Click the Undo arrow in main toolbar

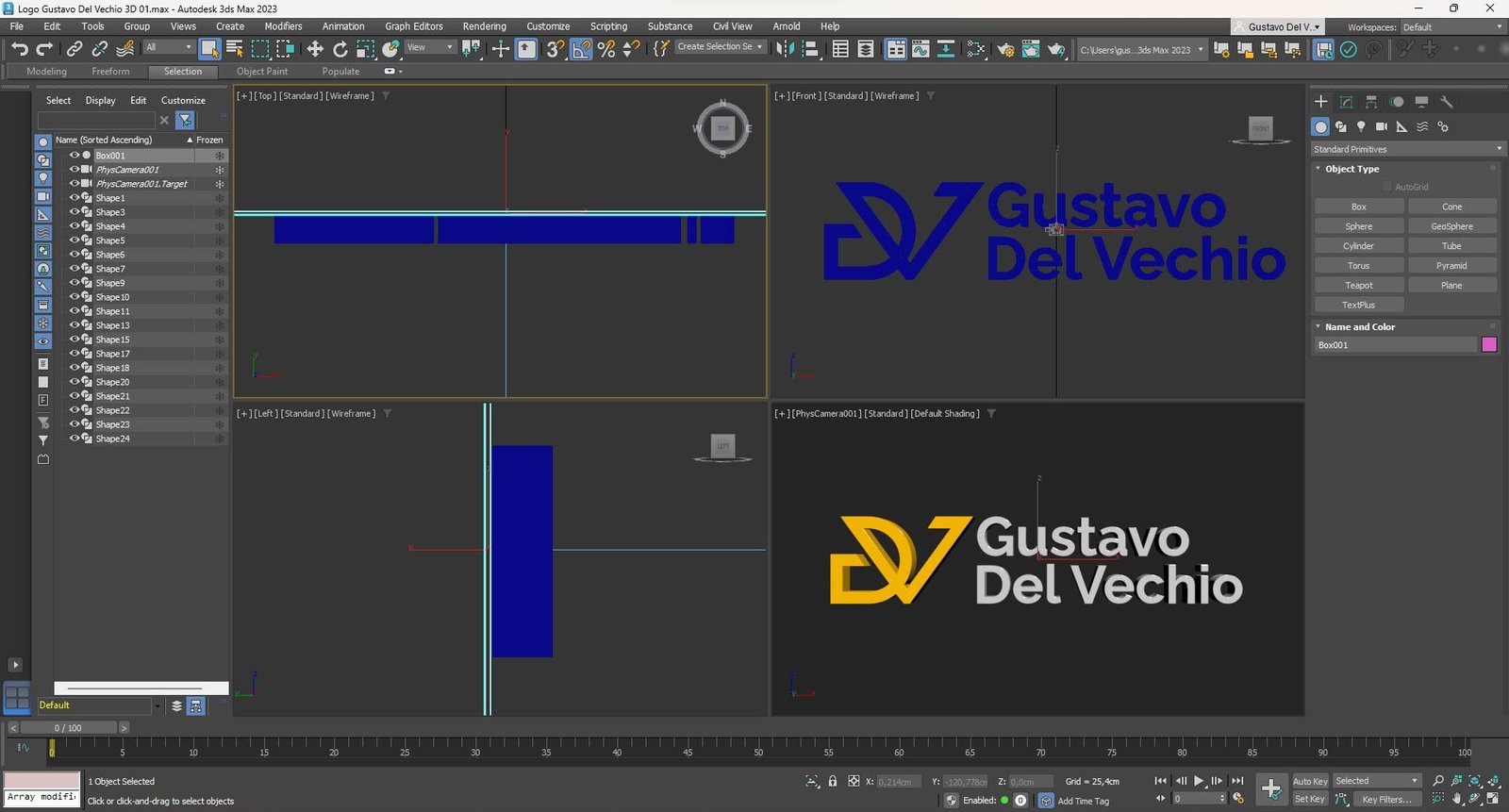click(20, 49)
